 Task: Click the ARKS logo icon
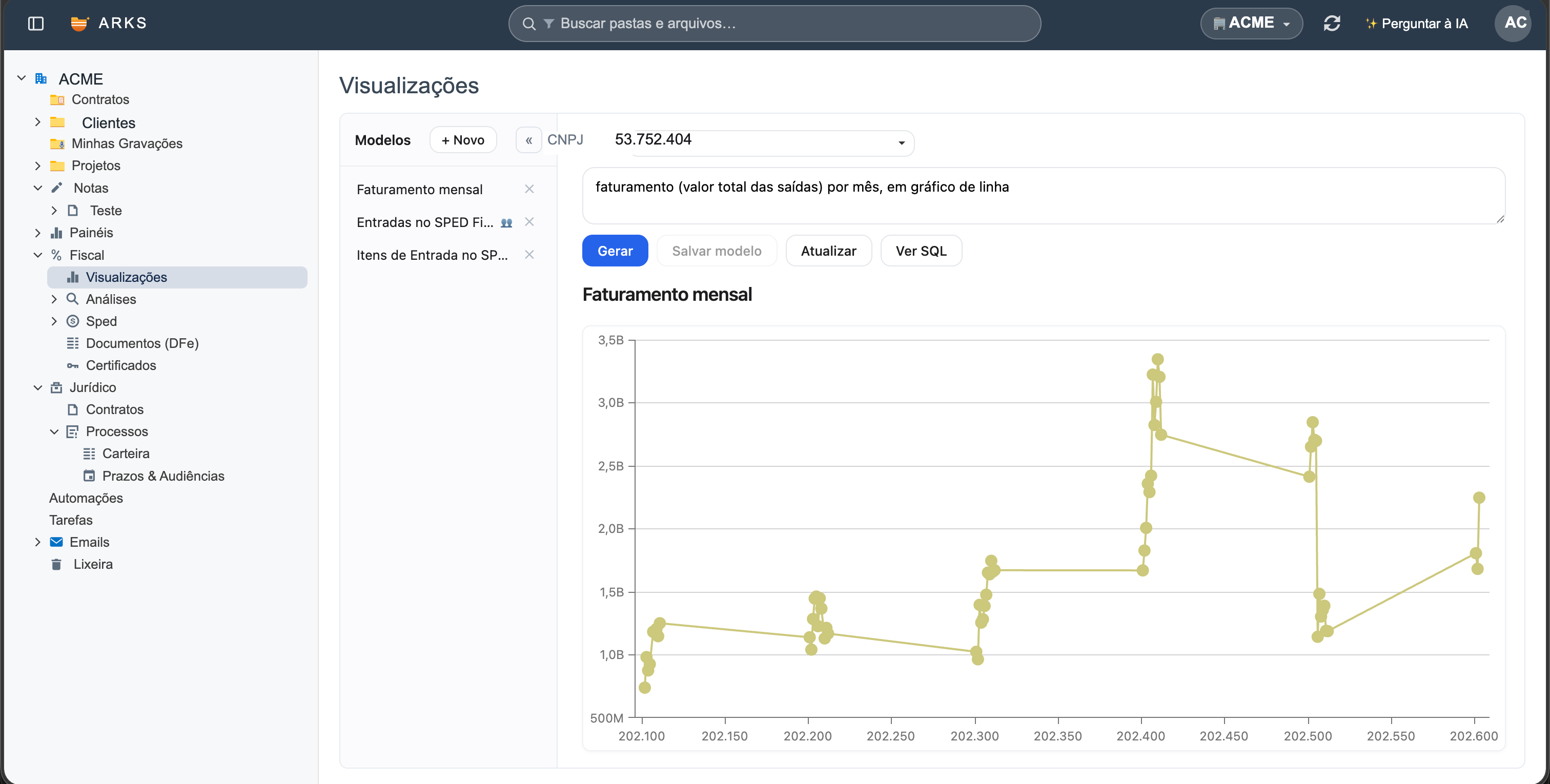point(79,24)
